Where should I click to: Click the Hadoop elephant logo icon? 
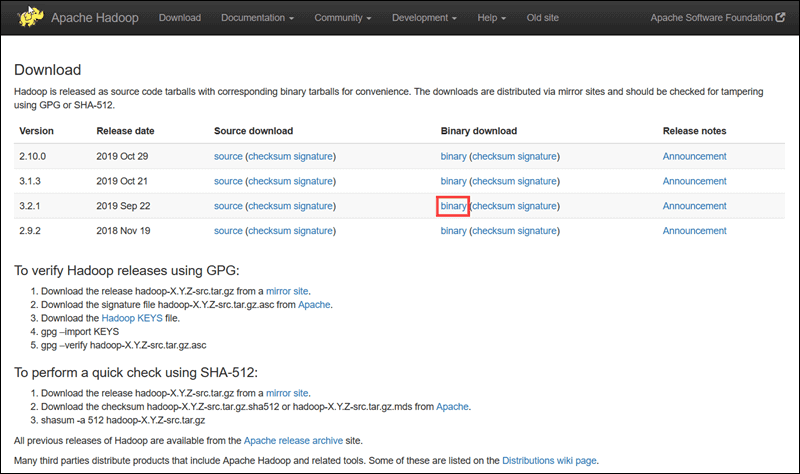coord(30,17)
